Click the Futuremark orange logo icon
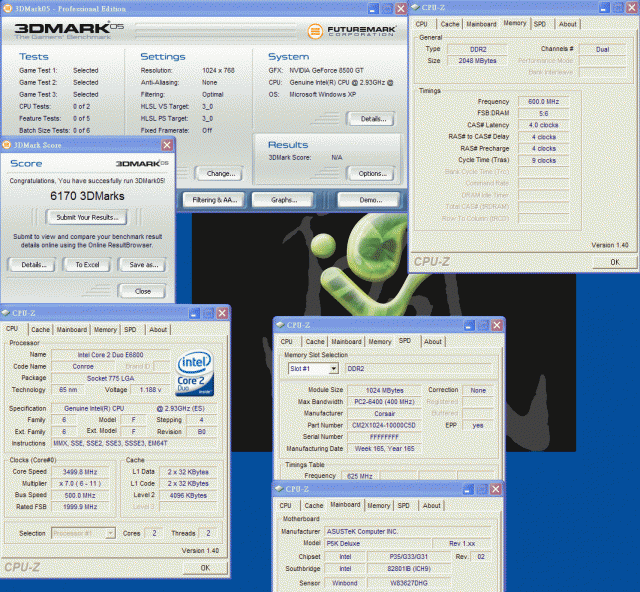Image resolution: width=640 pixels, height=592 pixels. (315, 31)
